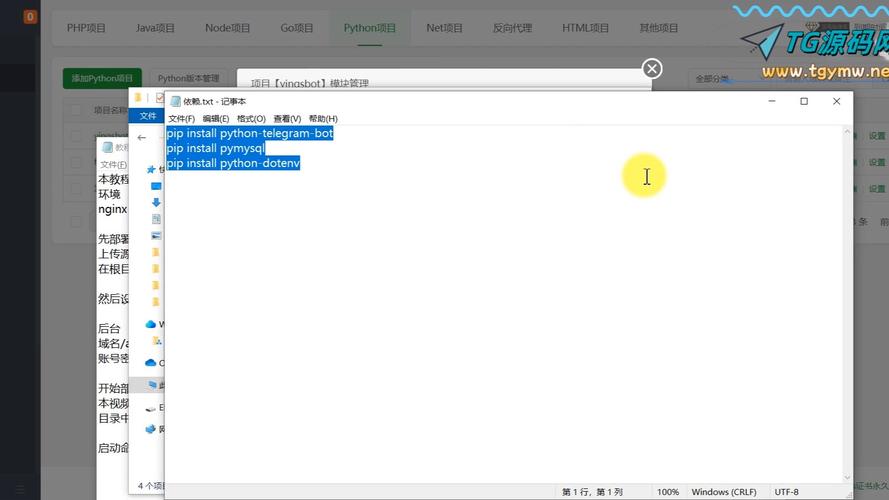This screenshot has width=889, height=500.
Task: Close the module management dialog with the X circle
Action: pos(652,69)
